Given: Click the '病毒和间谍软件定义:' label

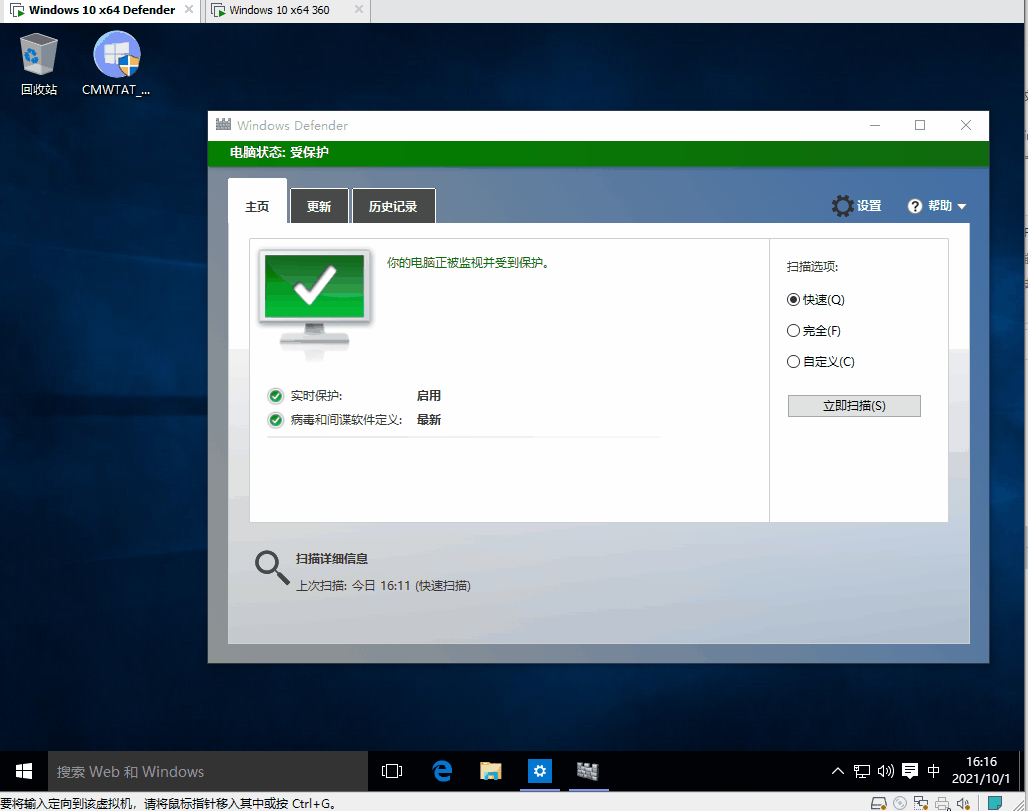Looking at the screenshot, I should click(346, 420).
